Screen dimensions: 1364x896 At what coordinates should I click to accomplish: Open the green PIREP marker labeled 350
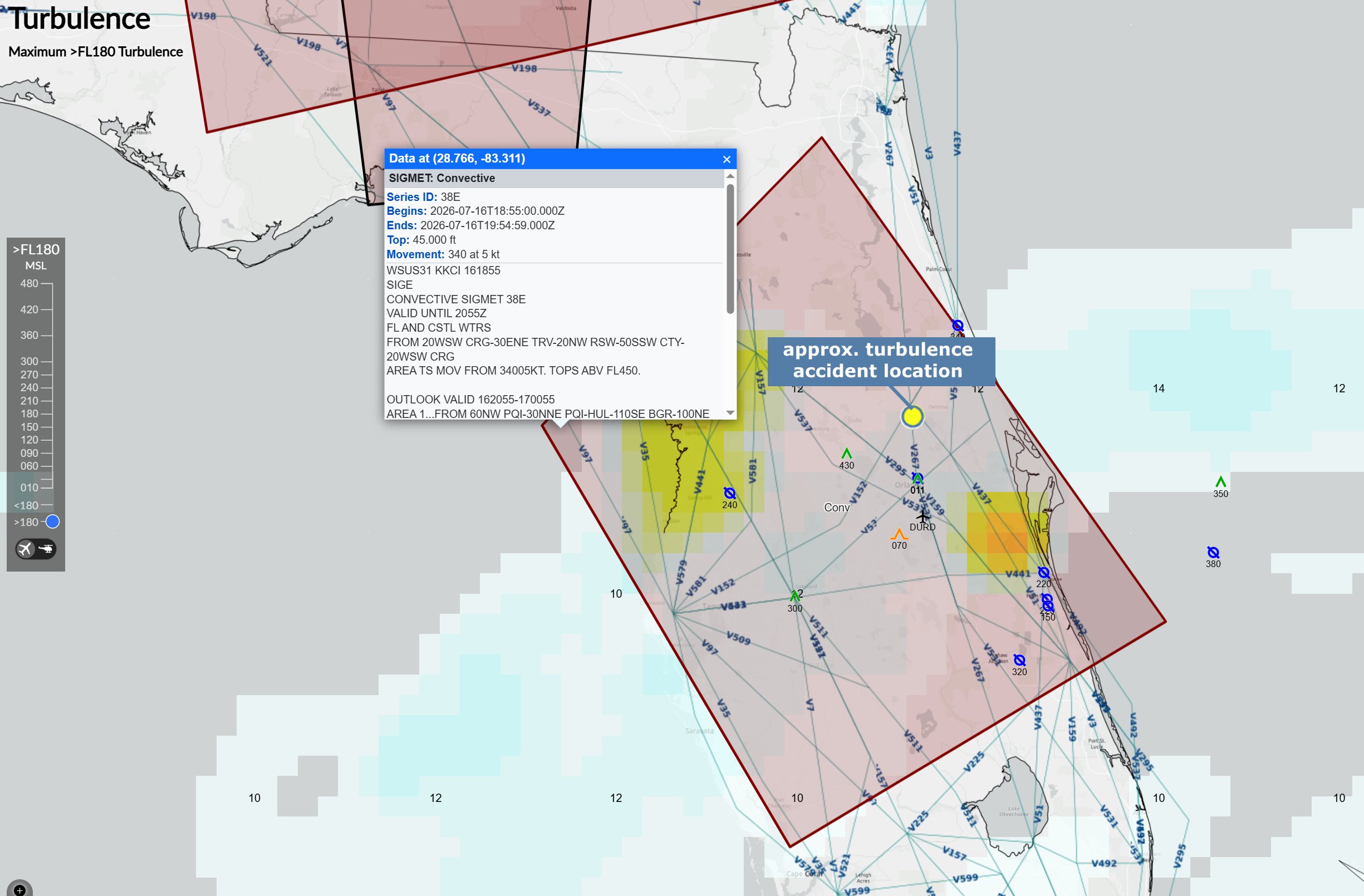click(x=1221, y=482)
